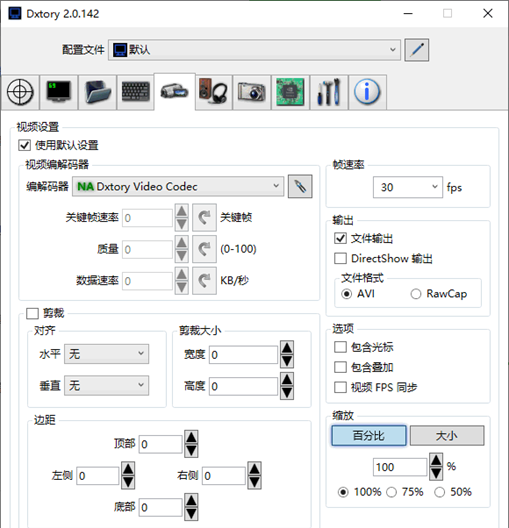The height and width of the screenshot is (528, 509).
Task: Click the 右侧 right margin input field
Action: (x=224, y=475)
